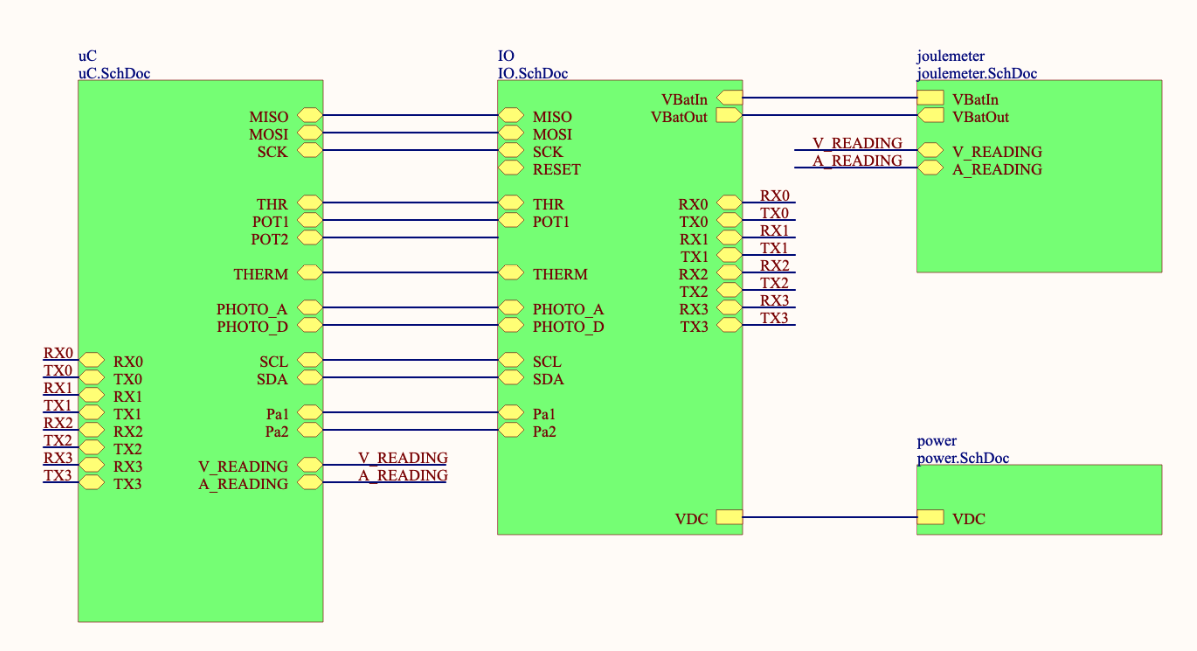Select the RESET port icon on IO sheet
Image resolution: width=1197 pixels, height=651 pixels.
(511, 168)
